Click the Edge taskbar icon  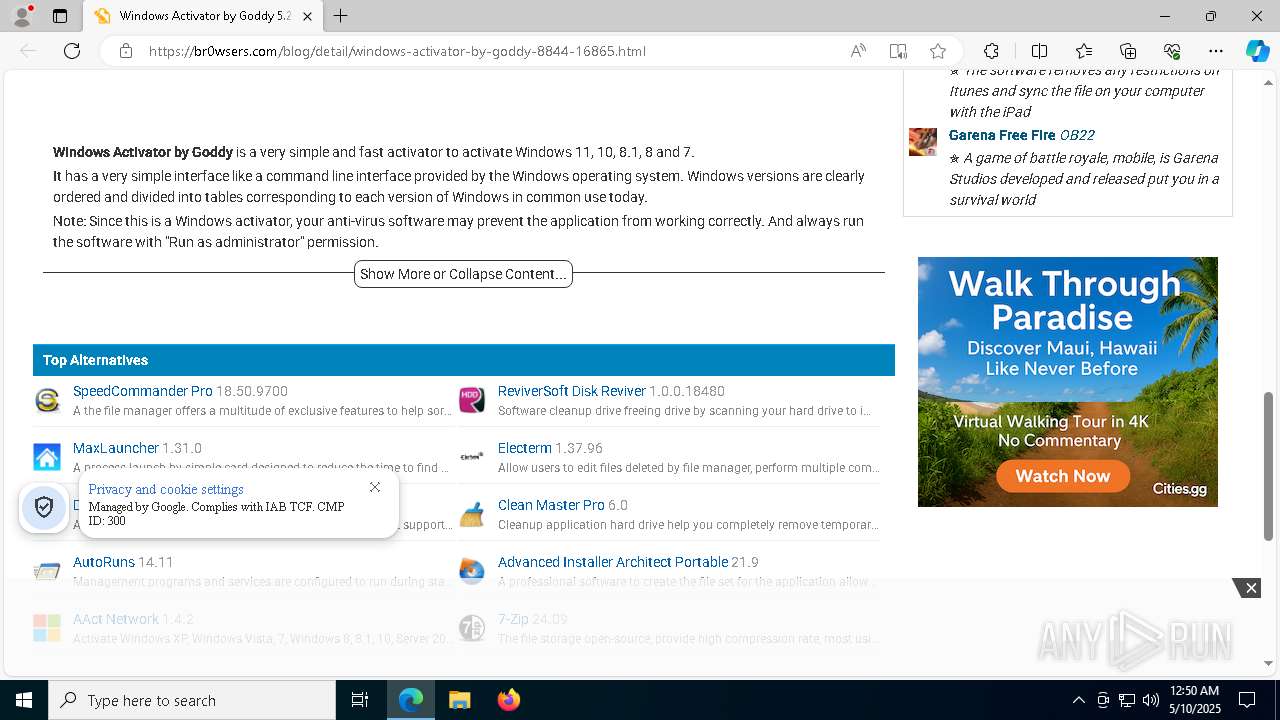(411, 700)
